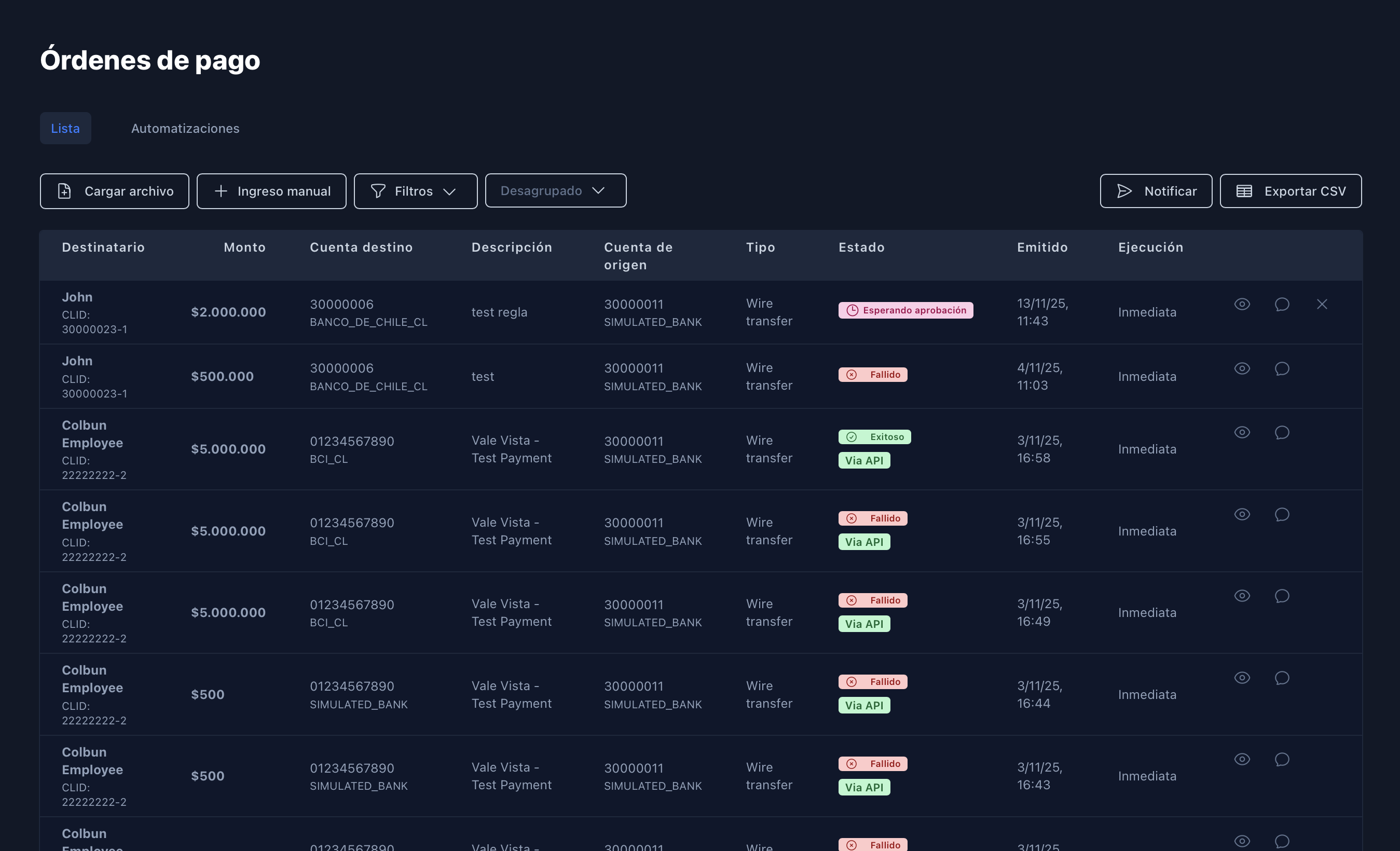Open the Desagrupado grouping dropdown
The image size is (1400, 851).
(x=555, y=190)
